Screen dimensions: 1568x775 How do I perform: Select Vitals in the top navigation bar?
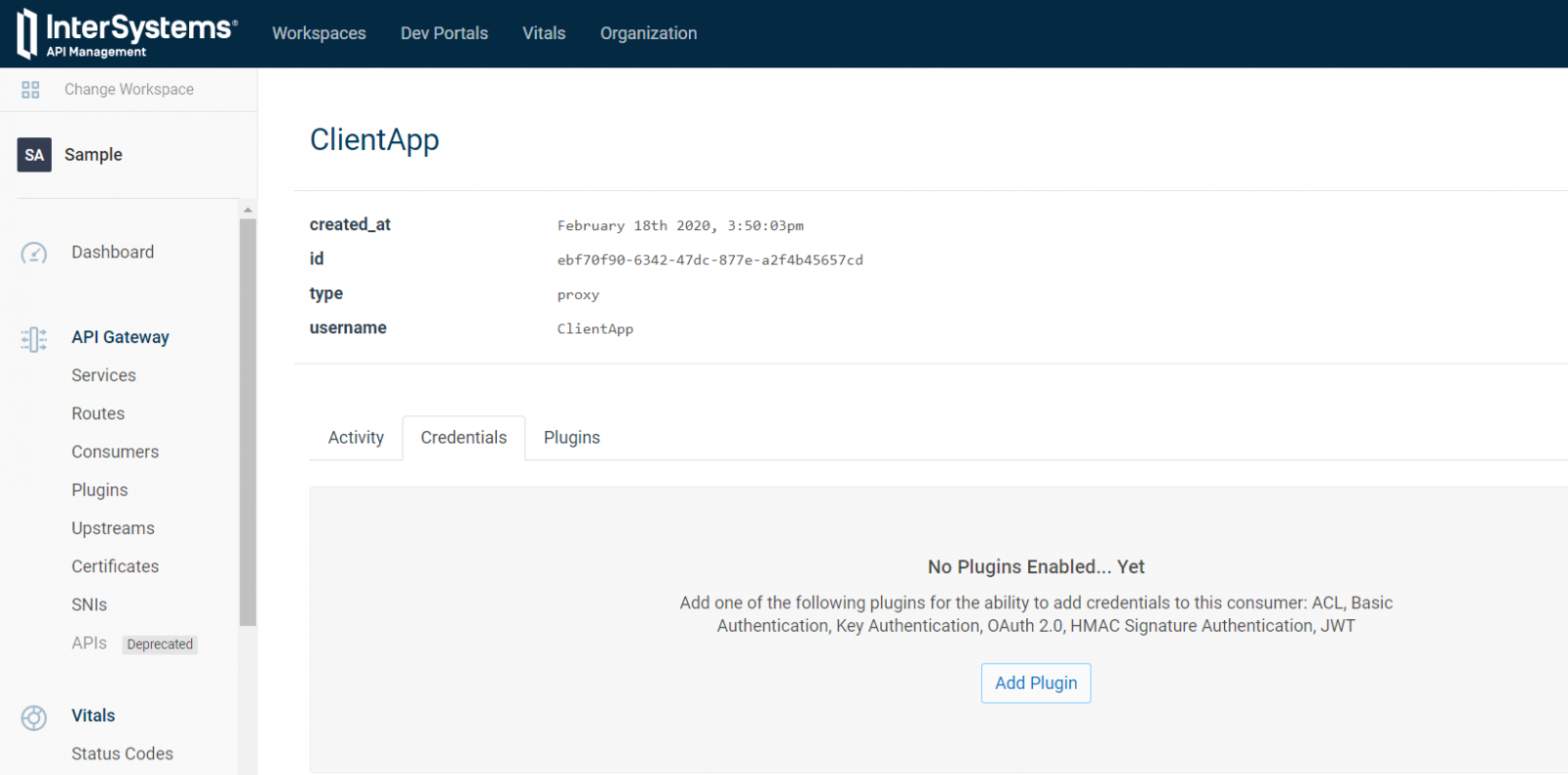544,33
